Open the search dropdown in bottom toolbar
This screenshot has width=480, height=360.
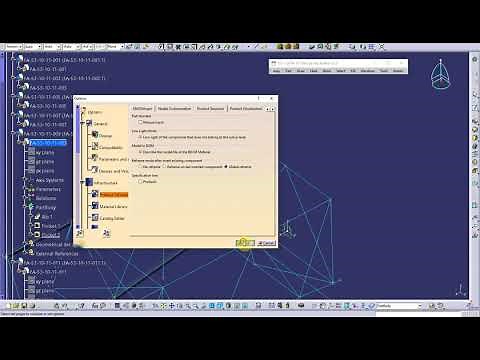click(420, 306)
